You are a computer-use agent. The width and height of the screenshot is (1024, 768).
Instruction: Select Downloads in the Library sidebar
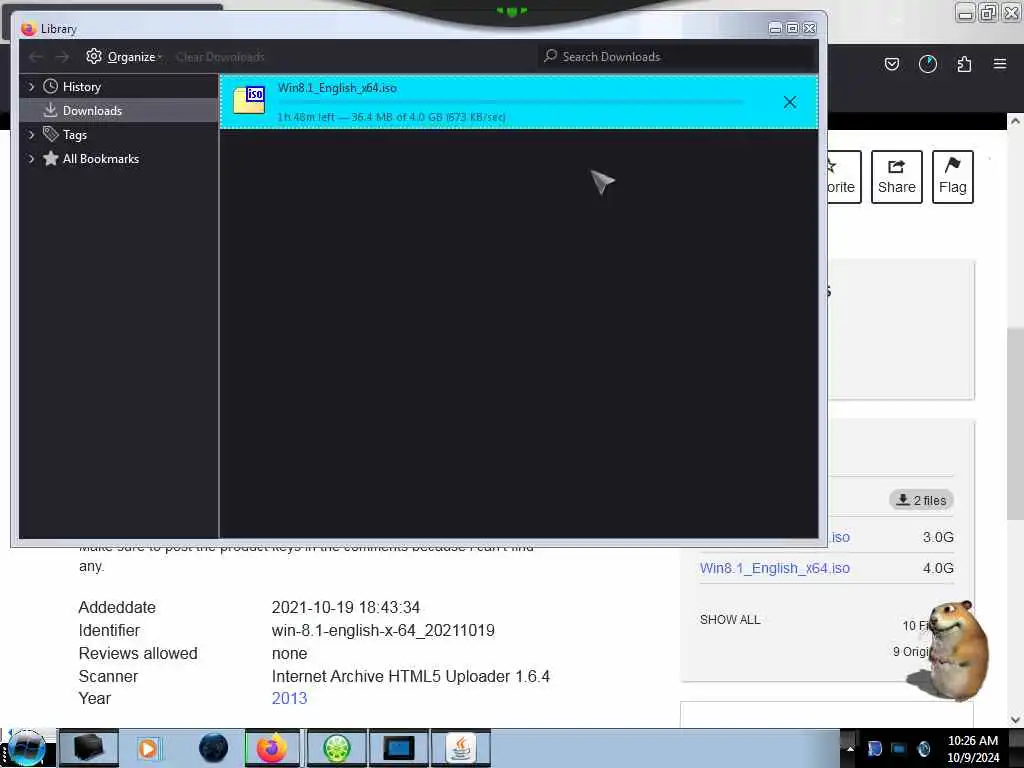(92, 111)
